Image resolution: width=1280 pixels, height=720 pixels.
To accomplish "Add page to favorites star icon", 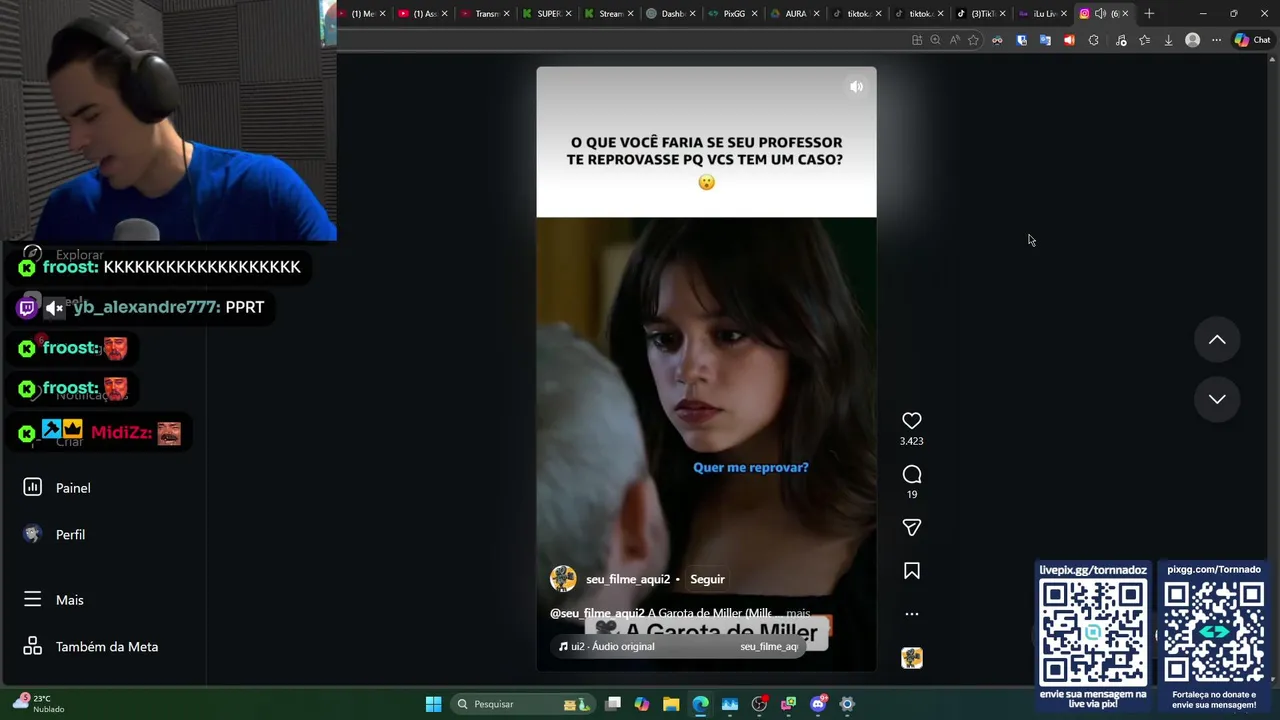I will pyautogui.click(x=973, y=40).
